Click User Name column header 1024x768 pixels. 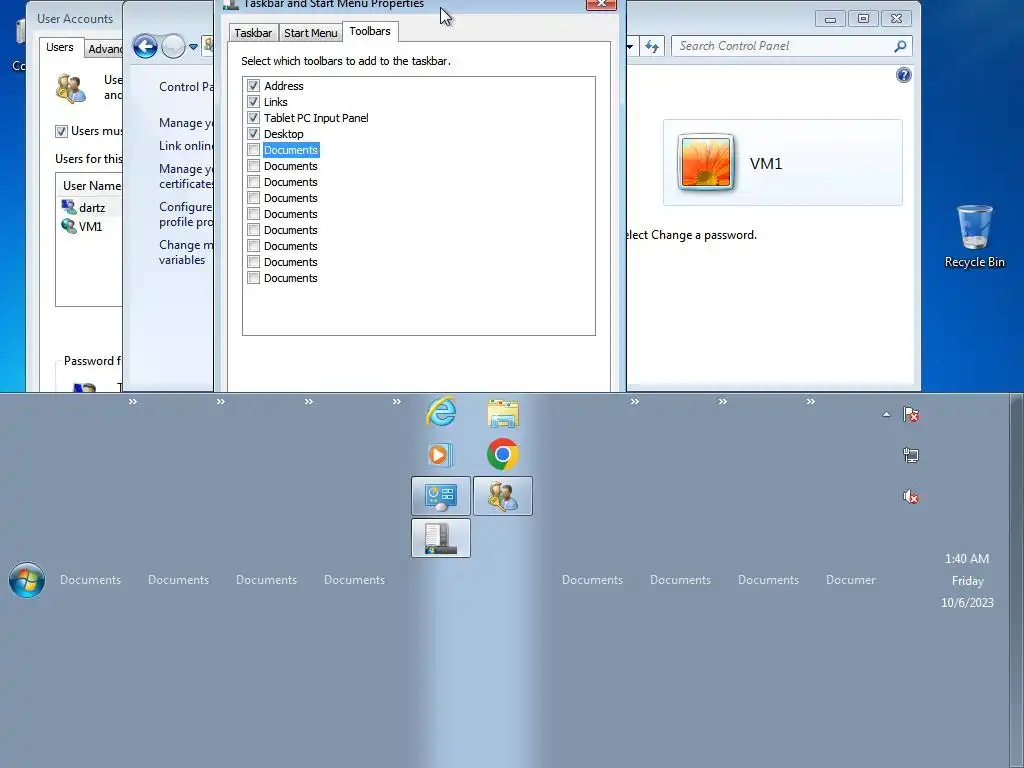click(91, 185)
